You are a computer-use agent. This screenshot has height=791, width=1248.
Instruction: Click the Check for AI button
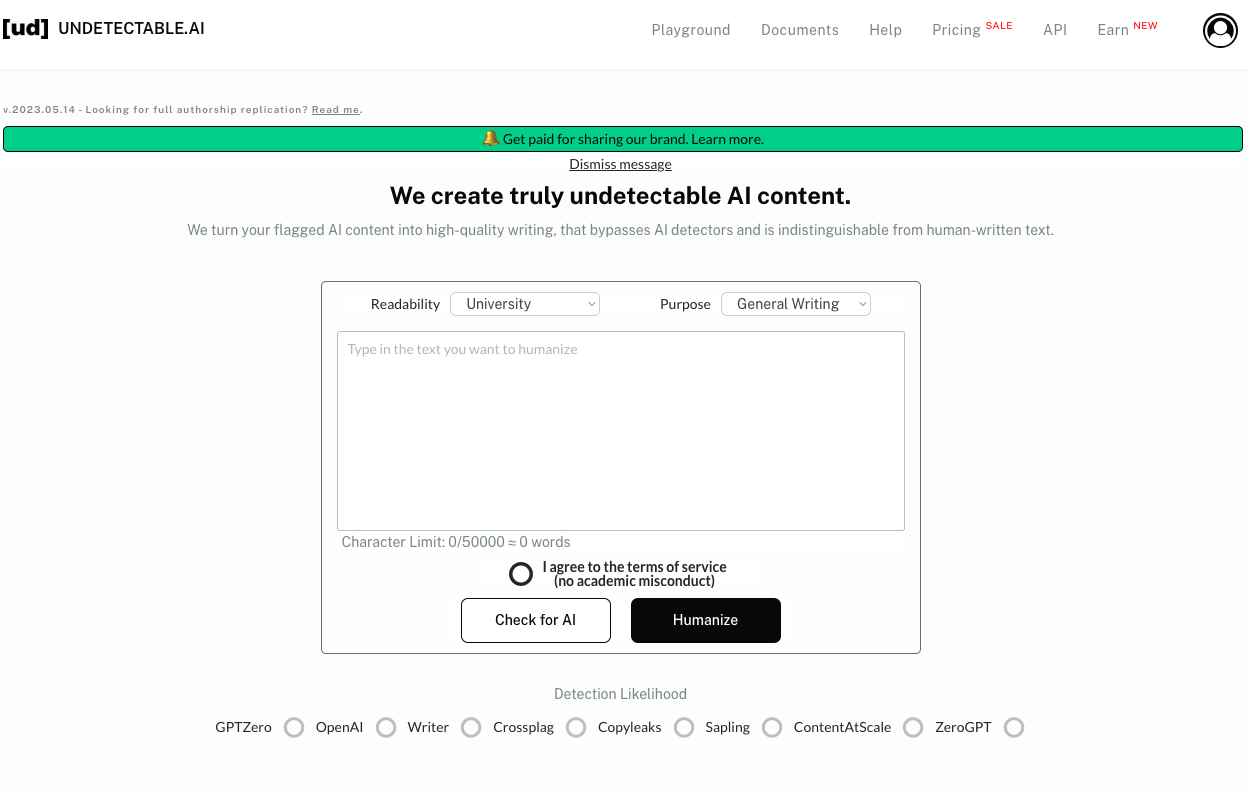(x=536, y=620)
